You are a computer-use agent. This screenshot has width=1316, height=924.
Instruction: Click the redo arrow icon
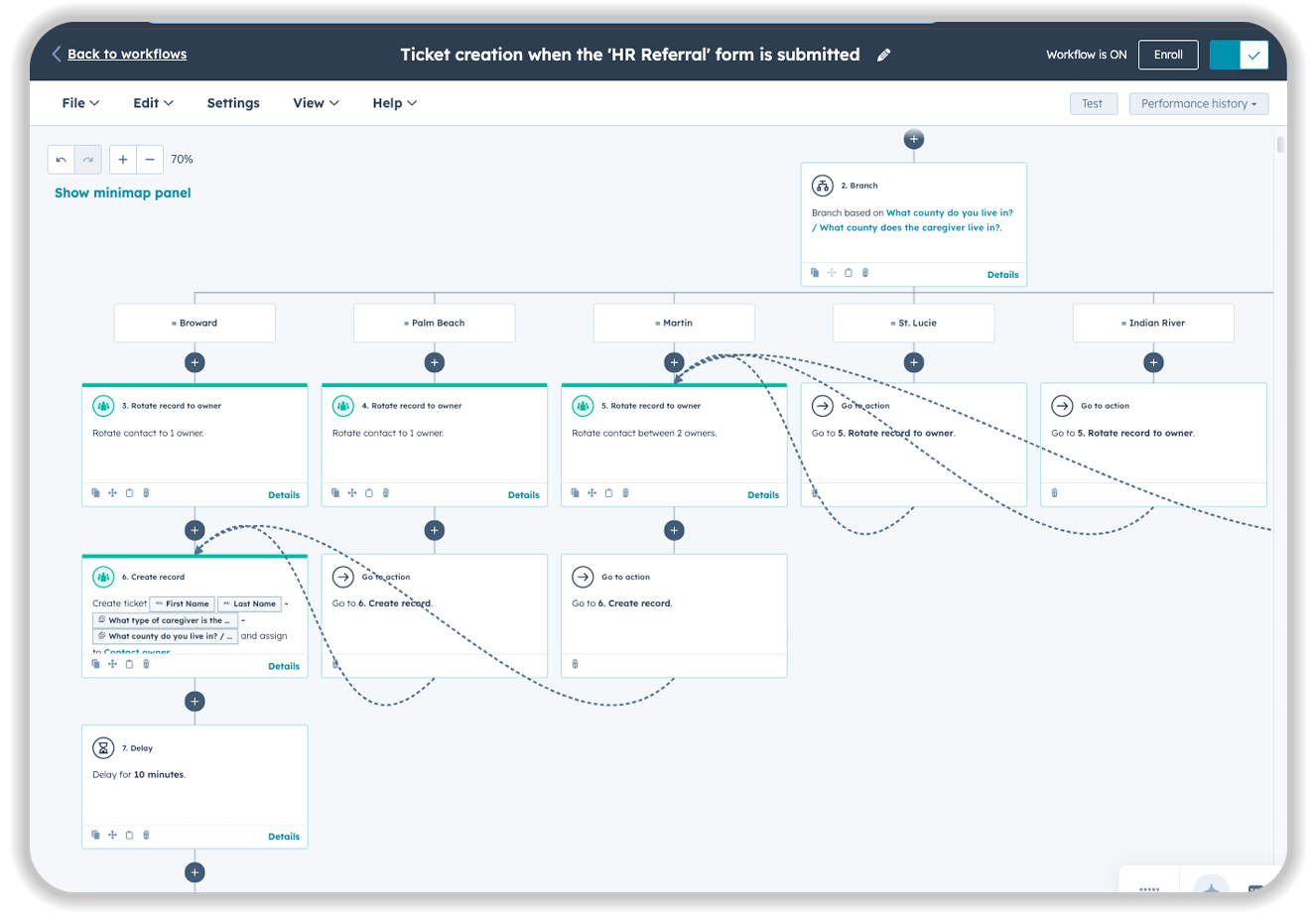[88, 159]
